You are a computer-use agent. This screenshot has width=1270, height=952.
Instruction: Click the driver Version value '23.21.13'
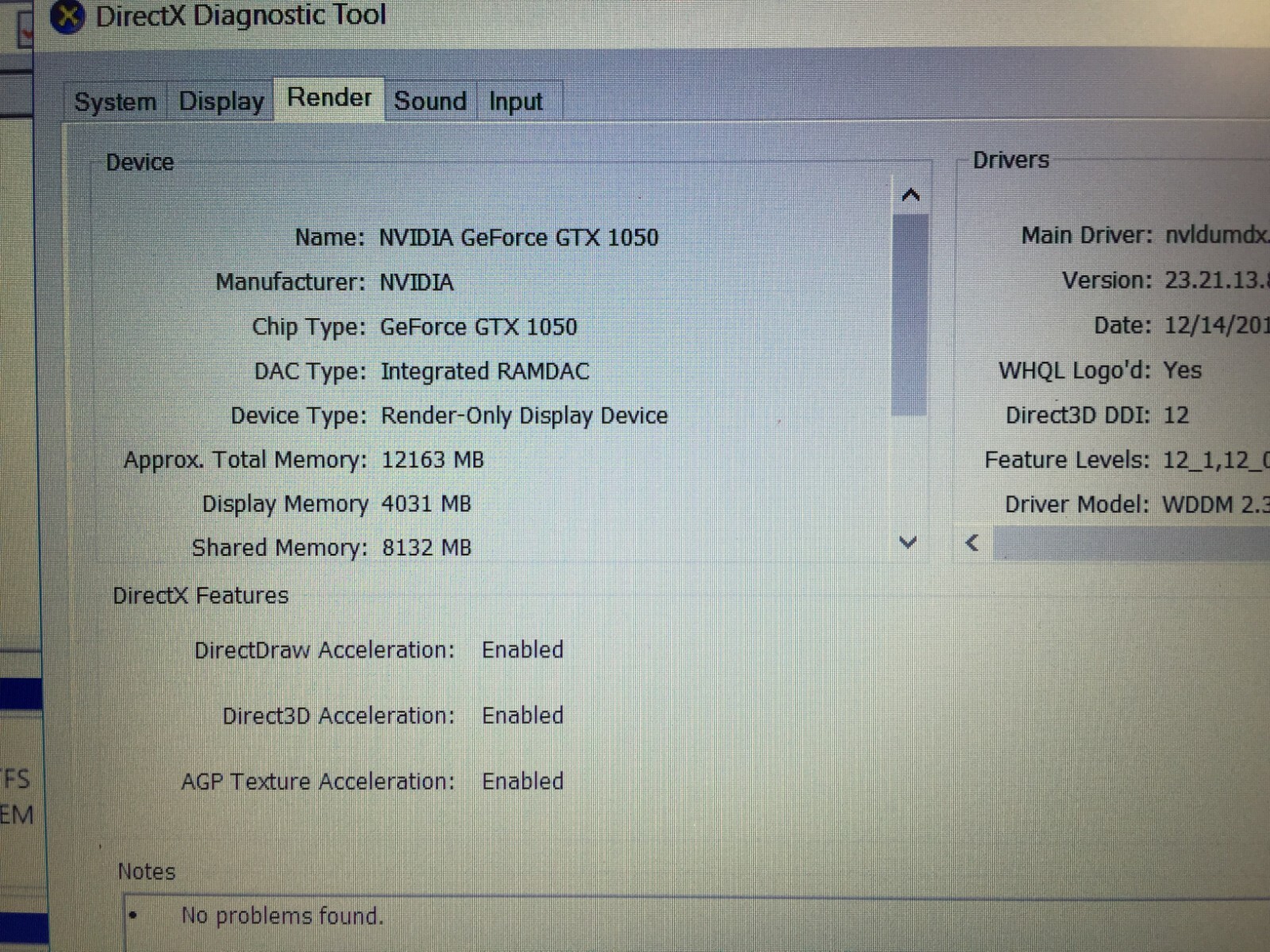pyautogui.click(x=1217, y=280)
